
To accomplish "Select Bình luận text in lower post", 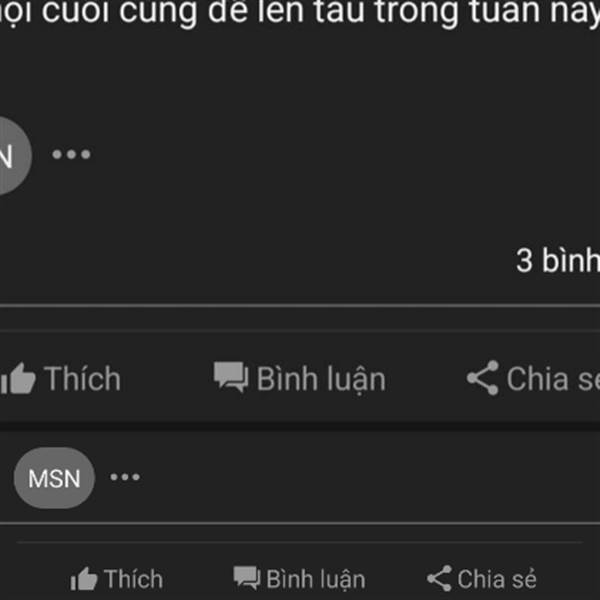I will pos(316,579).
